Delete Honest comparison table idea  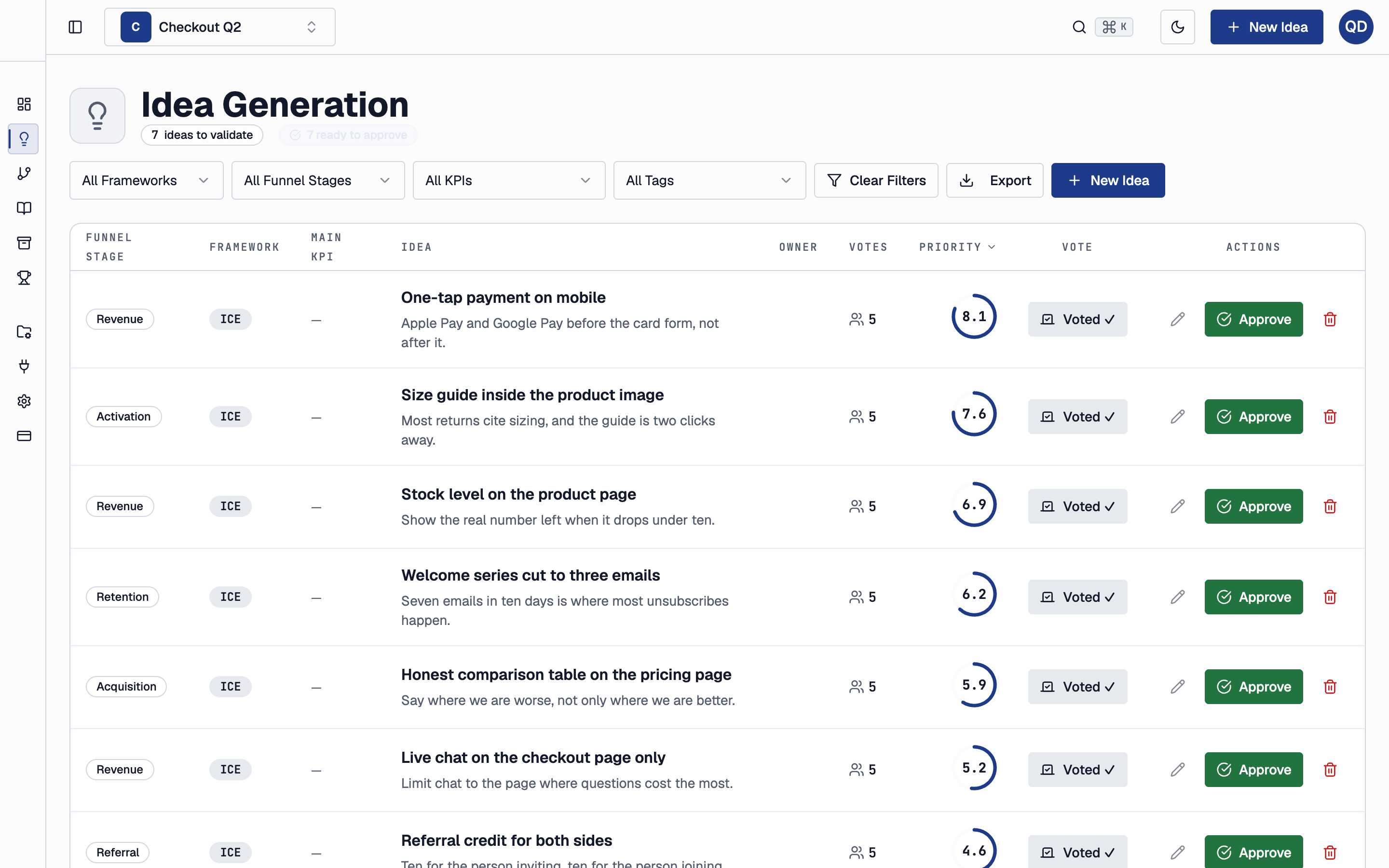click(x=1330, y=687)
